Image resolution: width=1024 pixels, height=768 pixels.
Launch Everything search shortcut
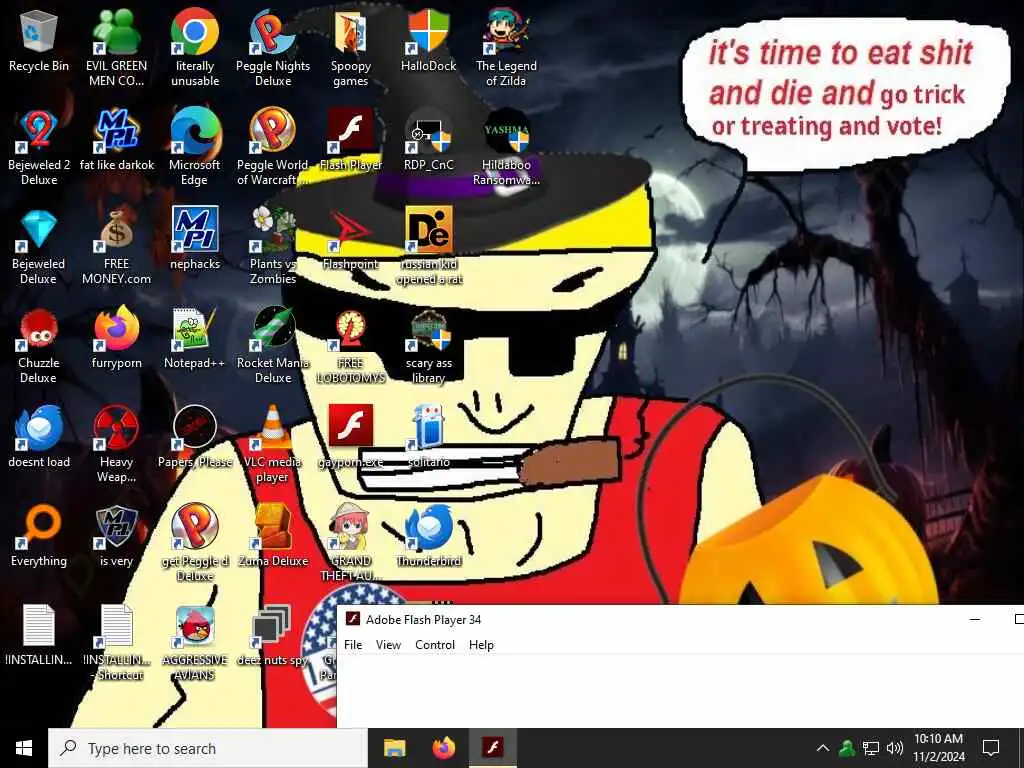pyautogui.click(x=39, y=536)
